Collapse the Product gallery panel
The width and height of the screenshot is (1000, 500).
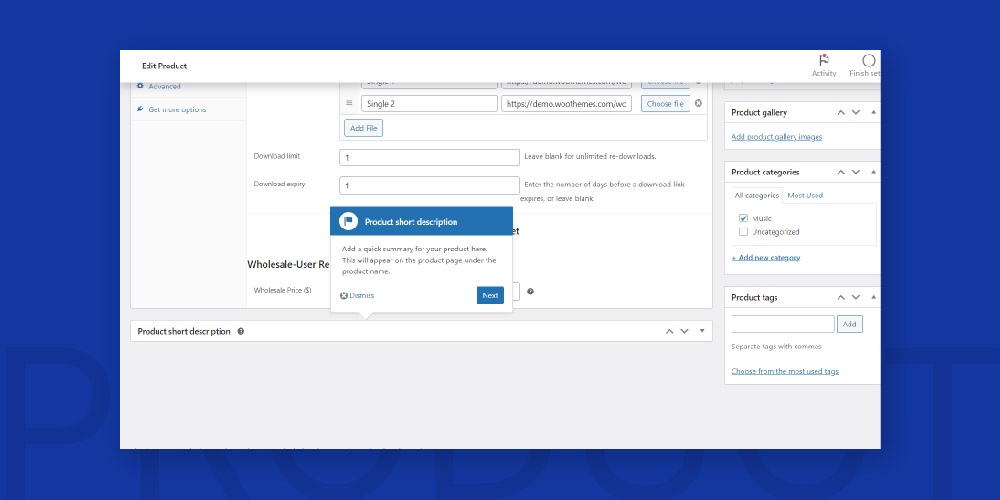873,112
